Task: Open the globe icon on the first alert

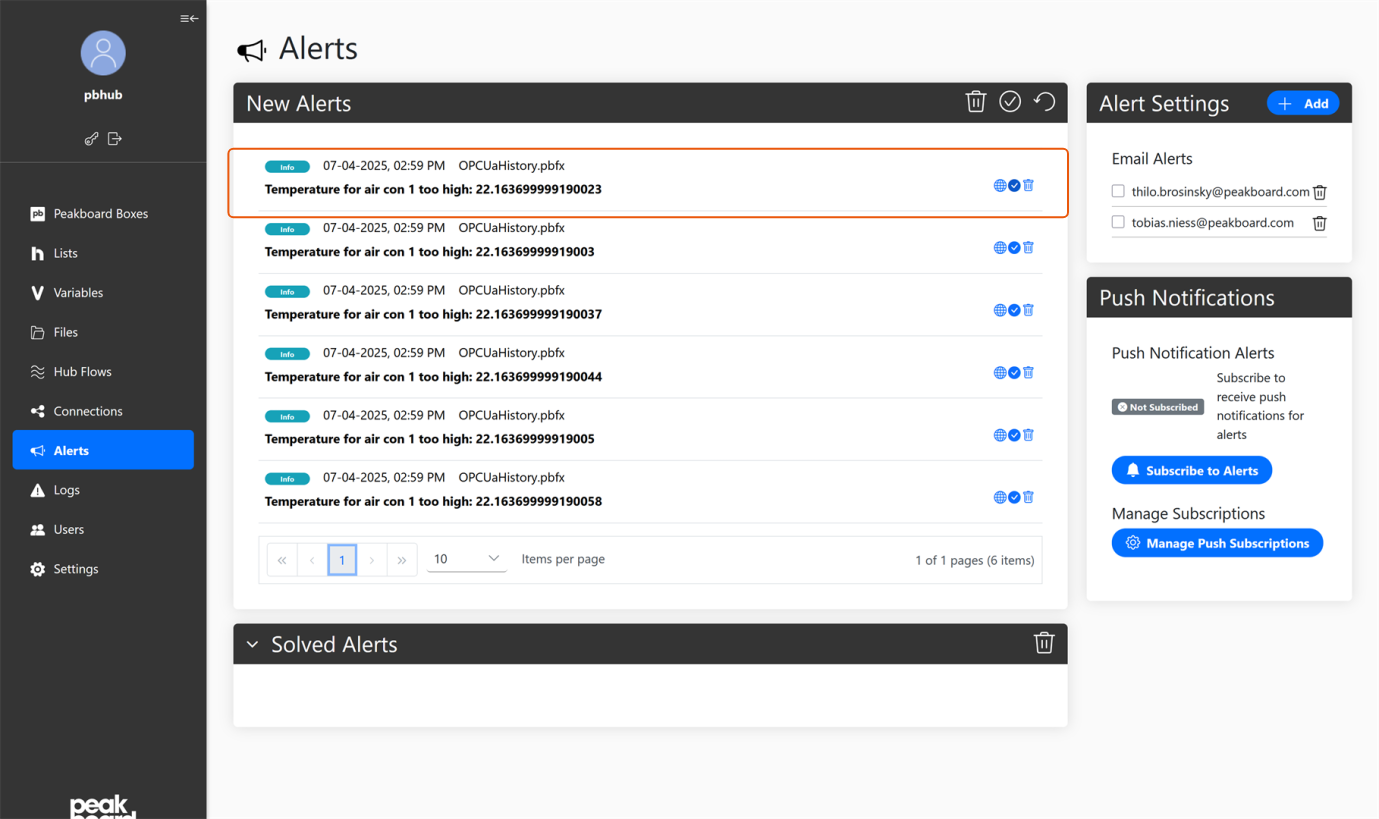Action: click(x=999, y=185)
